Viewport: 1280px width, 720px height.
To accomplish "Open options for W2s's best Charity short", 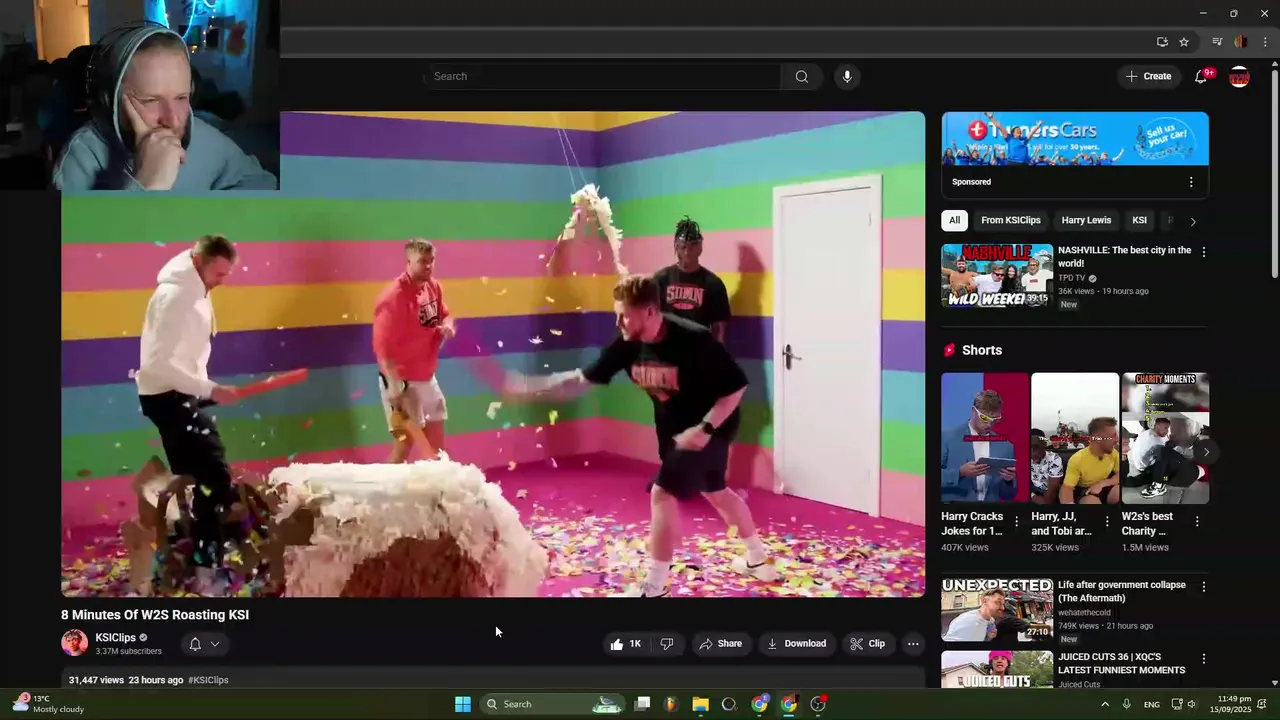I will (x=1197, y=522).
